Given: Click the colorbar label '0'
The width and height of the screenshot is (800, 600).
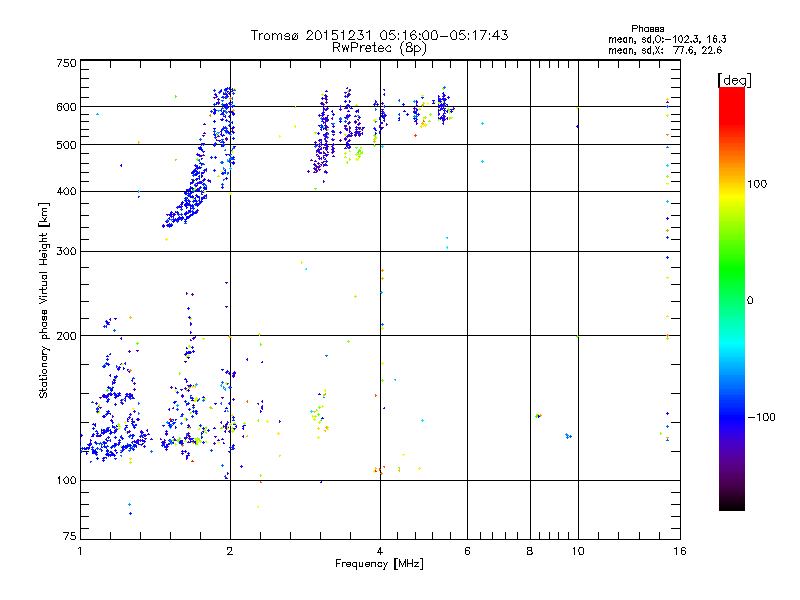Looking at the screenshot, I should pyautogui.click(x=750, y=301).
